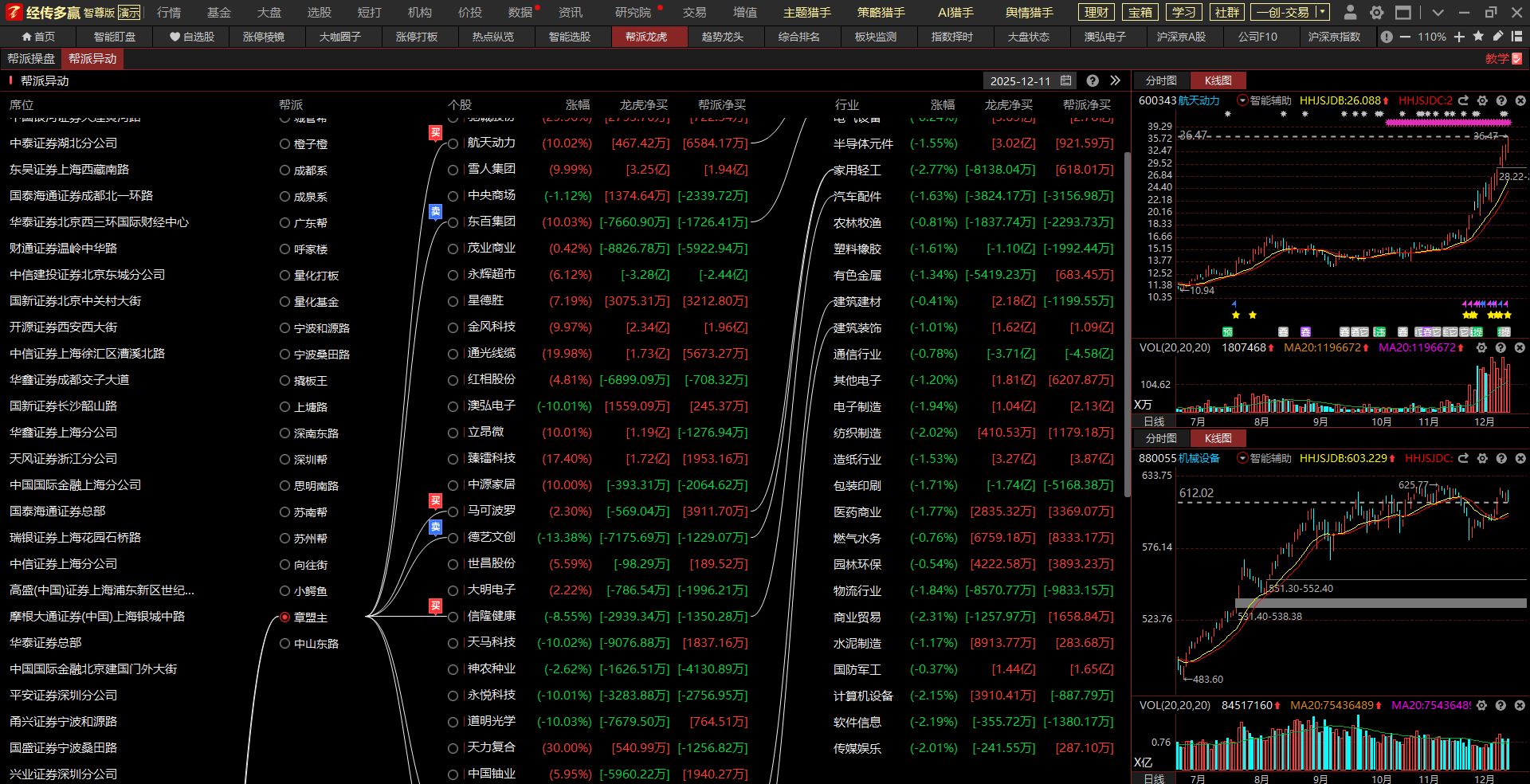Expand the 一创-交易 dropdown arrow
This screenshot has width=1530, height=784.
[1322, 12]
